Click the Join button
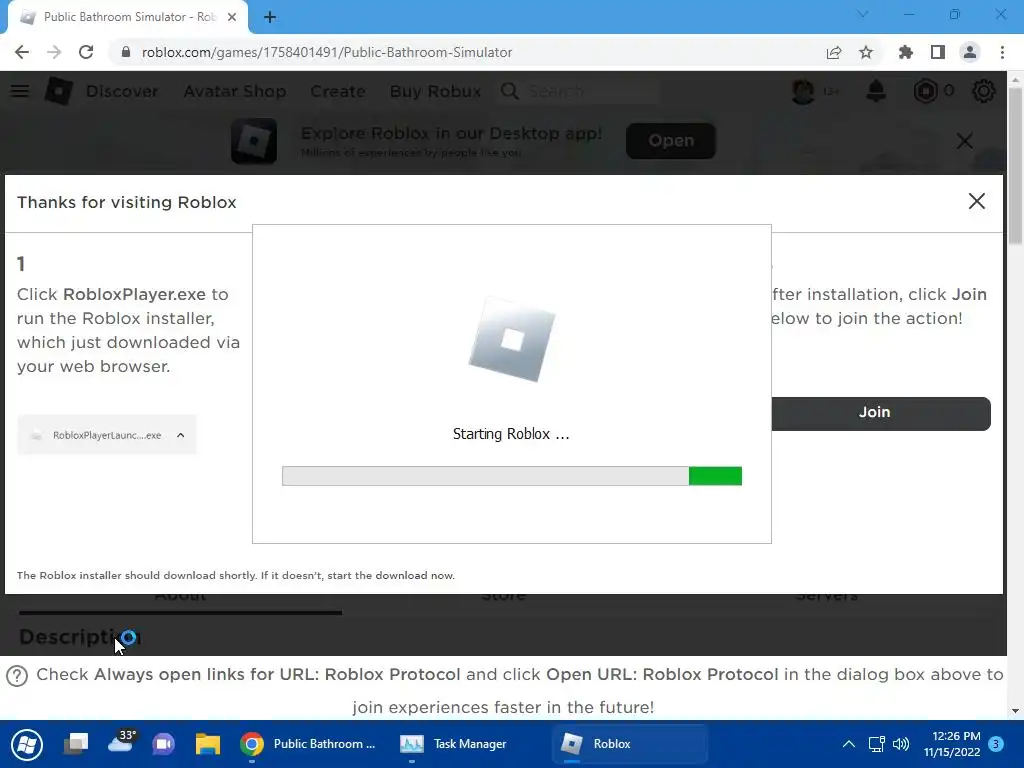 coord(881,413)
